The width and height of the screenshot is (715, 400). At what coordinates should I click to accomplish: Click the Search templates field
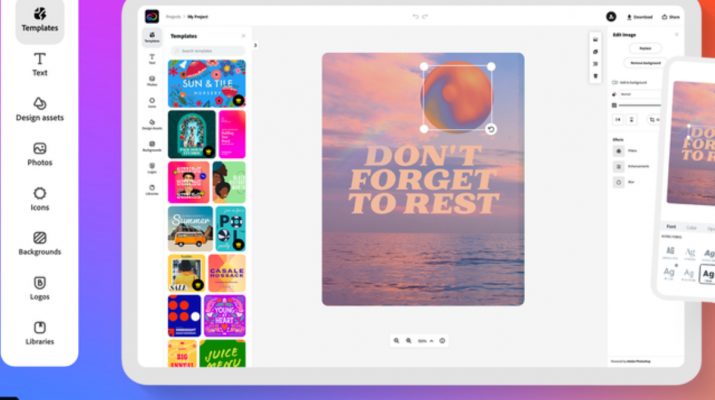[x=207, y=51]
